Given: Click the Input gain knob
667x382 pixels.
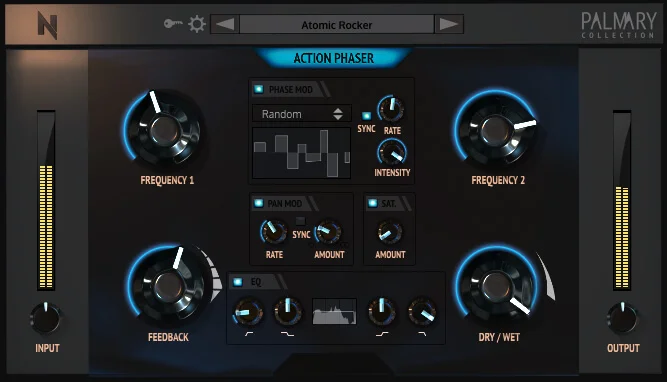Looking at the screenshot, I should [x=46, y=318].
